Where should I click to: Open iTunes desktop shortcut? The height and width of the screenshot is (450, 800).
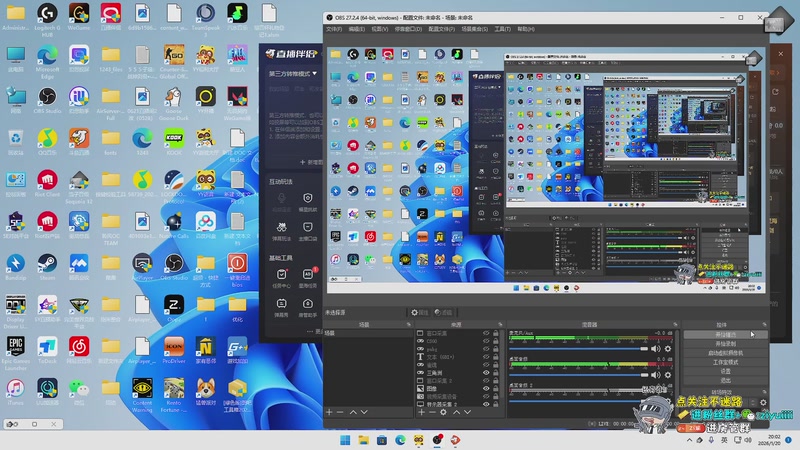[x=15, y=392]
